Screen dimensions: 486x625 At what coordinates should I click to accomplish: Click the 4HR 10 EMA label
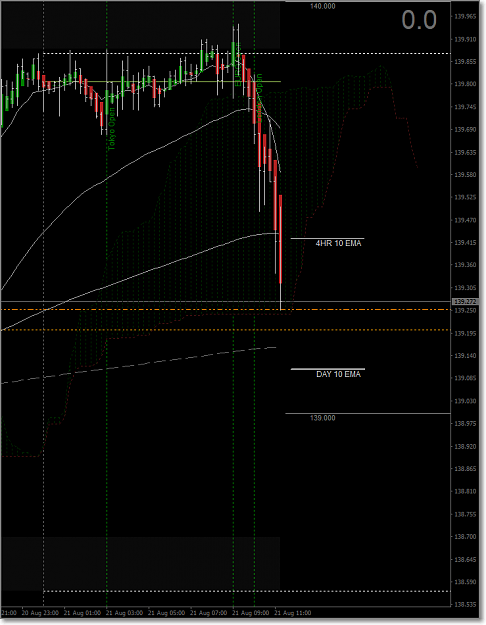pyautogui.click(x=338, y=243)
